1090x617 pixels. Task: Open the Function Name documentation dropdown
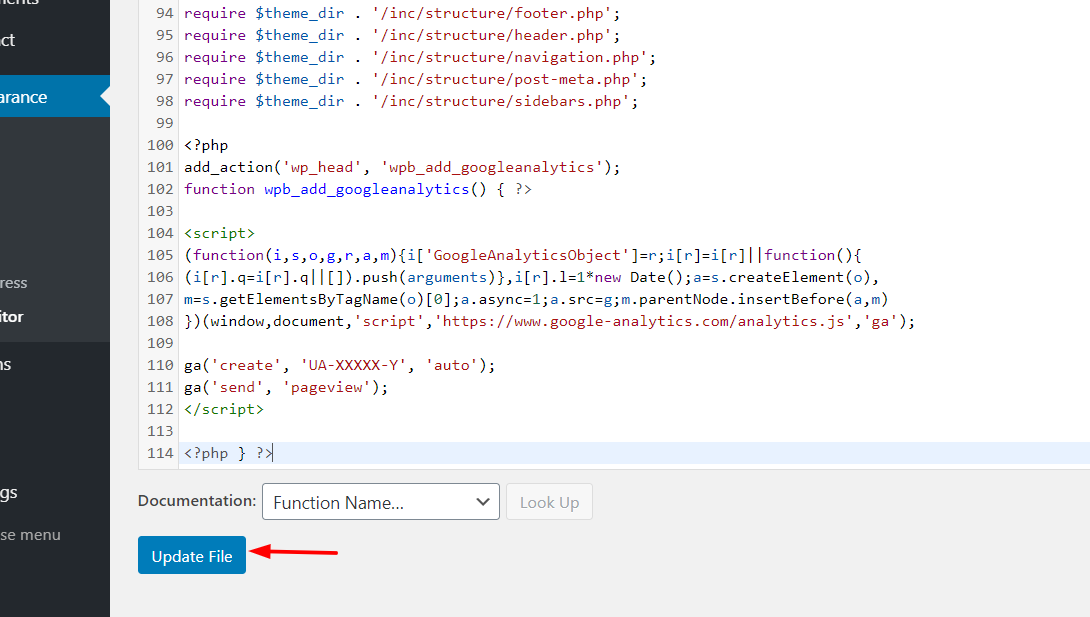click(380, 502)
